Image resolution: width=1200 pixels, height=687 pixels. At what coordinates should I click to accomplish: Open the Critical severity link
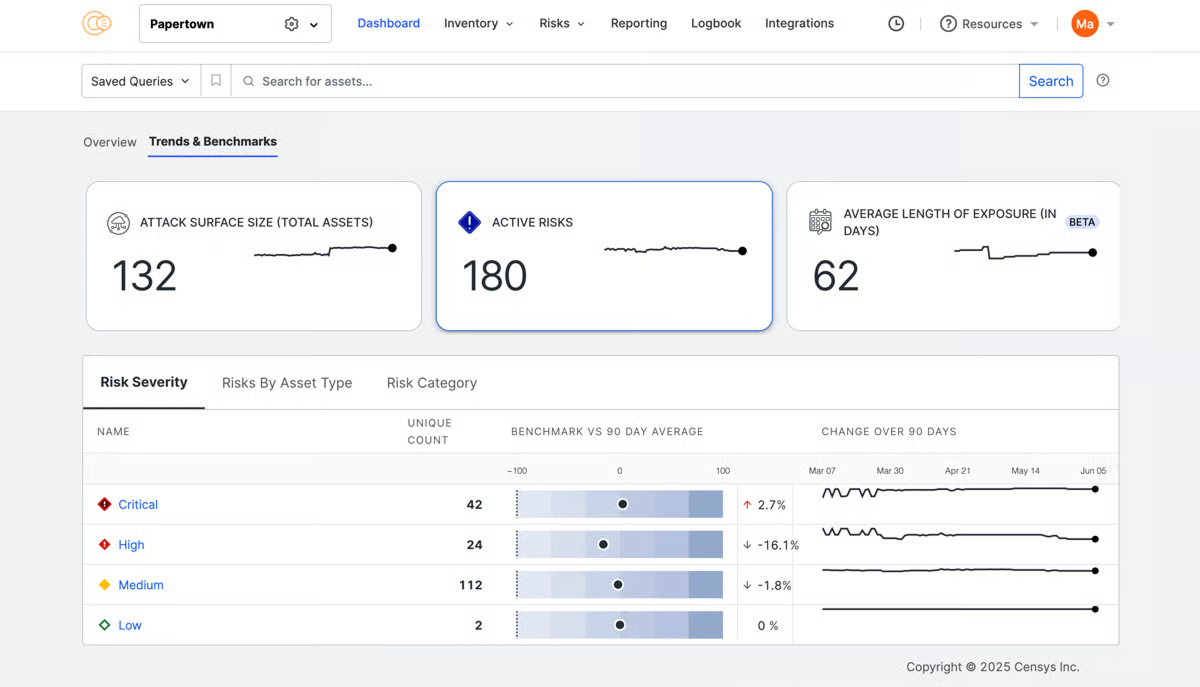tap(138, 505)
